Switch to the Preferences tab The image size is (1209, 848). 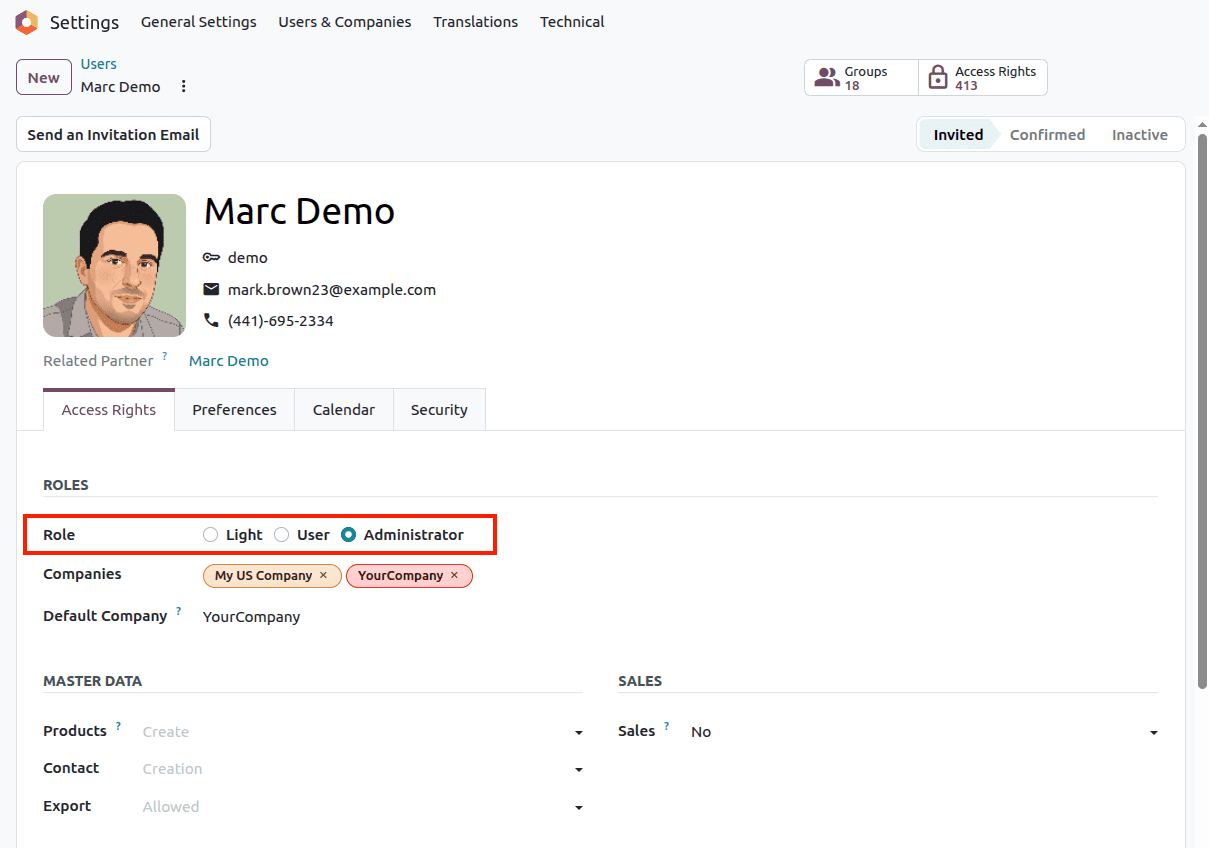pyautogui.click(x=234, y=410)
